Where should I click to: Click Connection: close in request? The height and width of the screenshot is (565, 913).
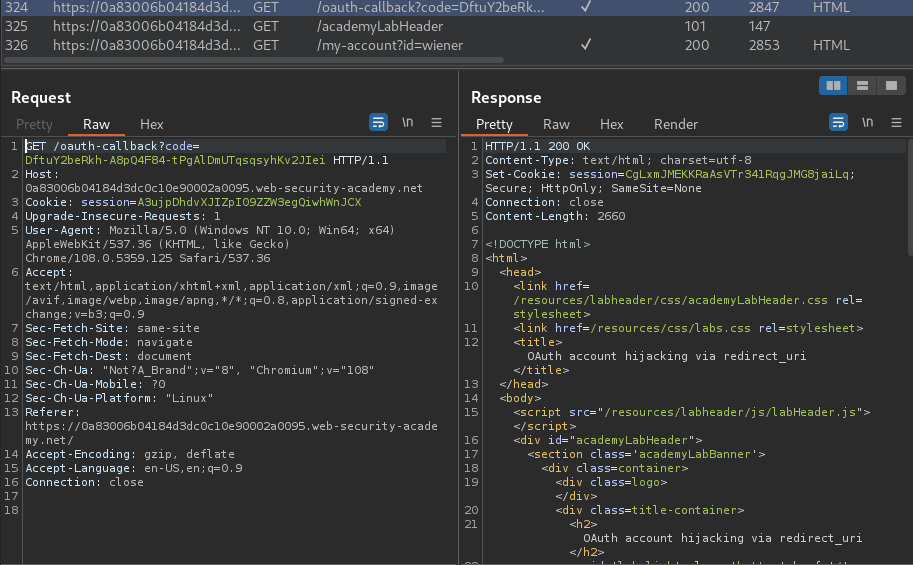click(84, 482)
